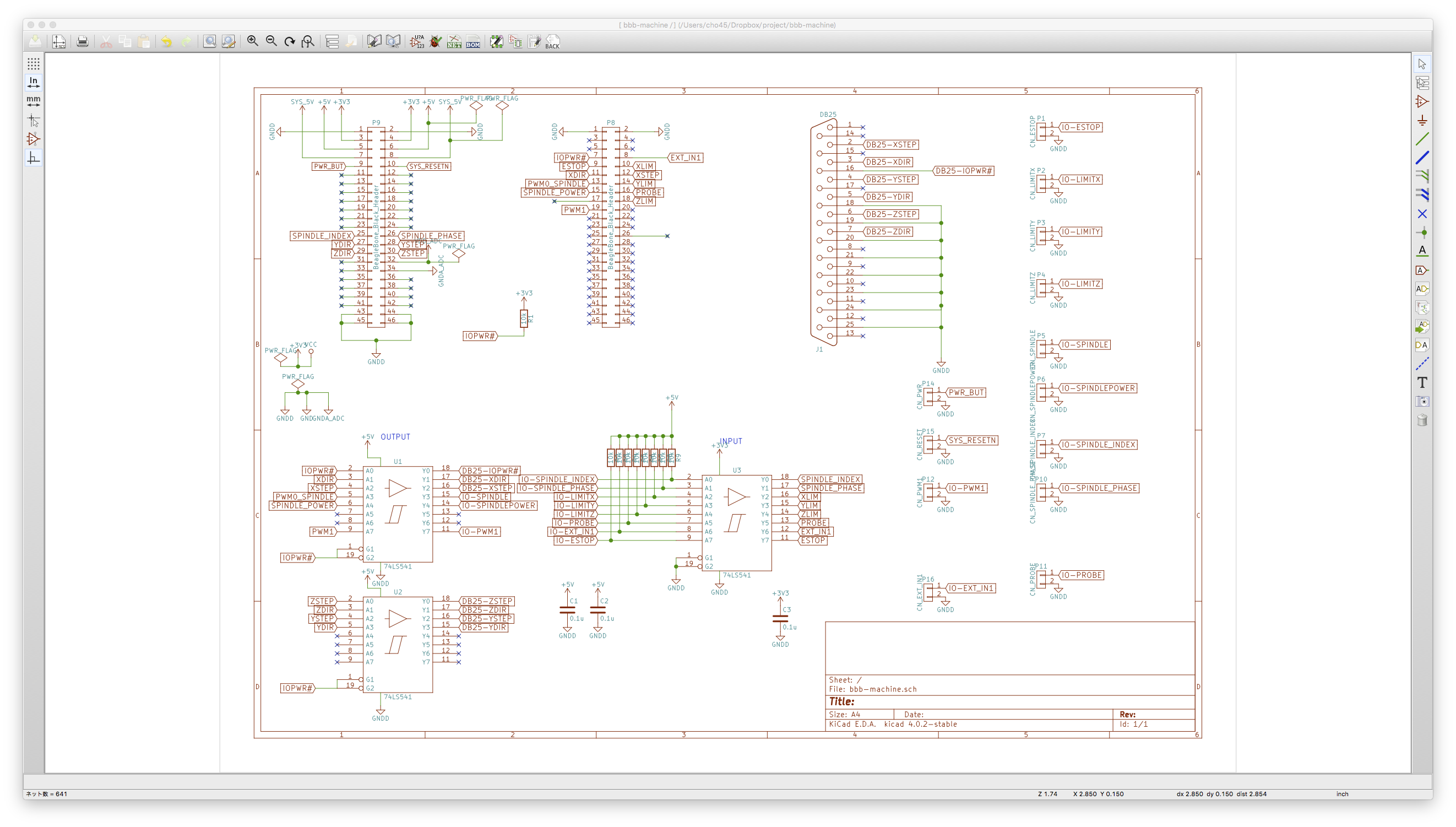Toggle hidden pins display on the left toolbar
Screen dimensions: 1456x827
click(34, 139)
